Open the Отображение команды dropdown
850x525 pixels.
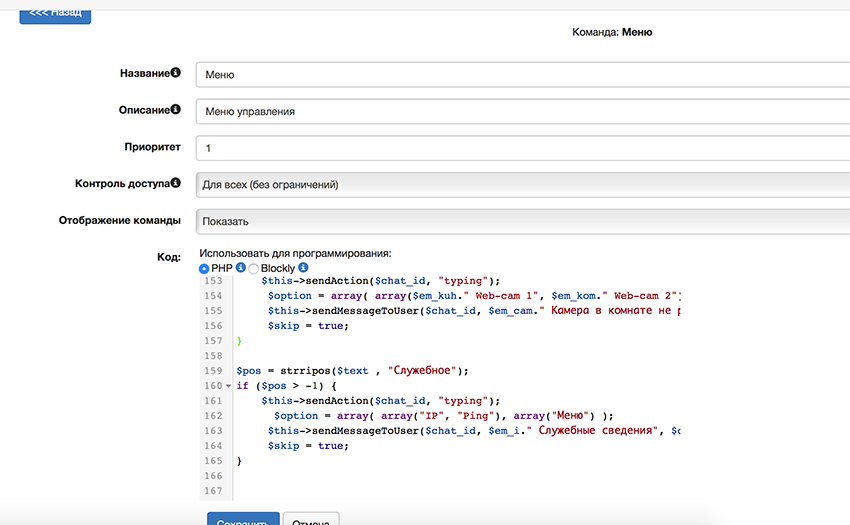pos(520,221)
